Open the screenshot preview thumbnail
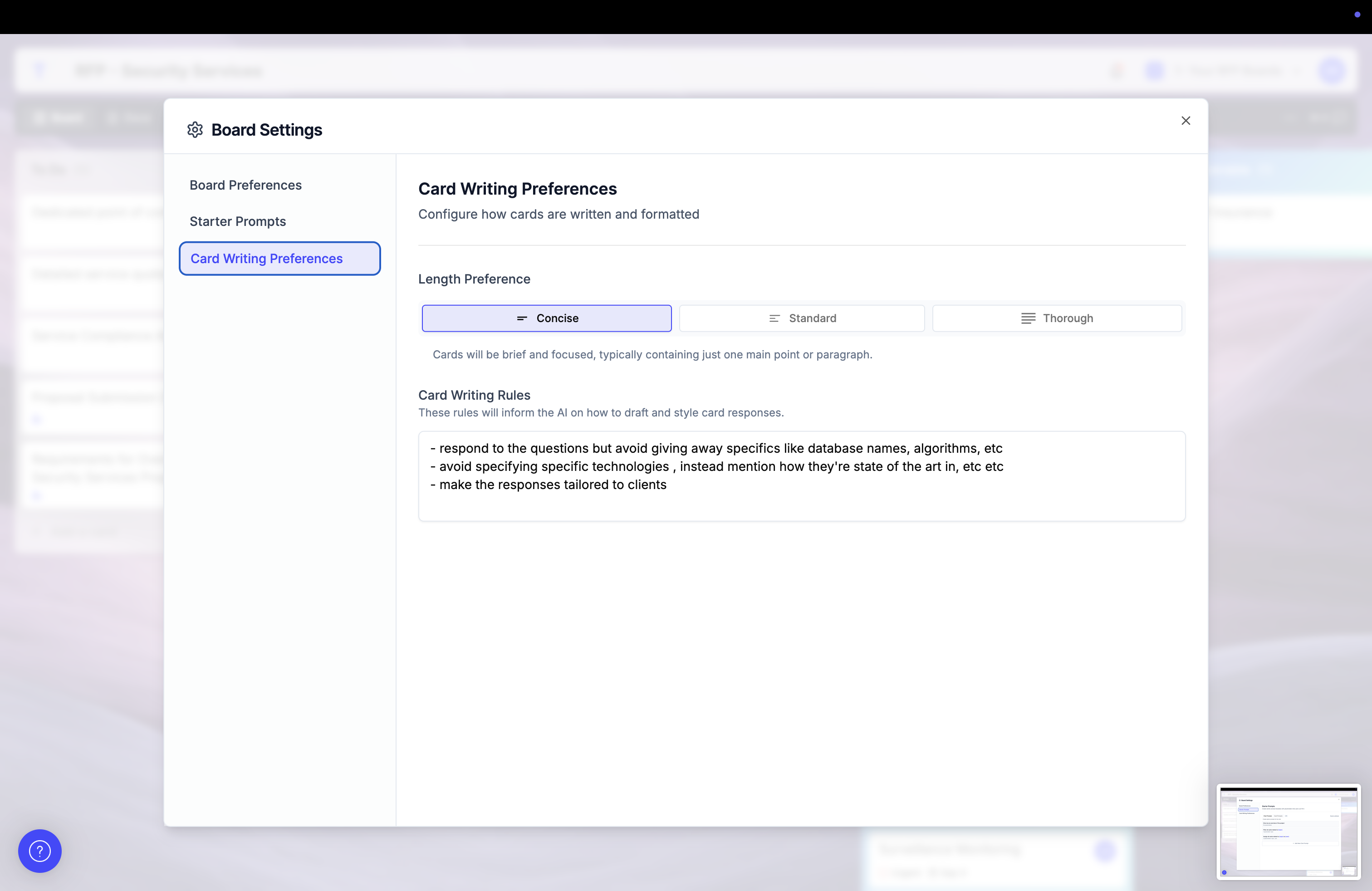The height and width of the screenshot is (891, 1372). point(1288,831)
